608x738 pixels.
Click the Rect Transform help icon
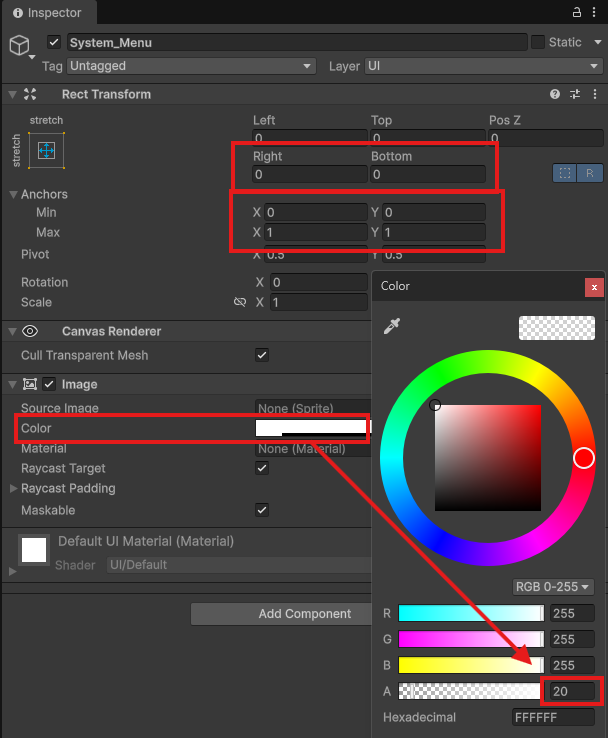click(555, 94)
